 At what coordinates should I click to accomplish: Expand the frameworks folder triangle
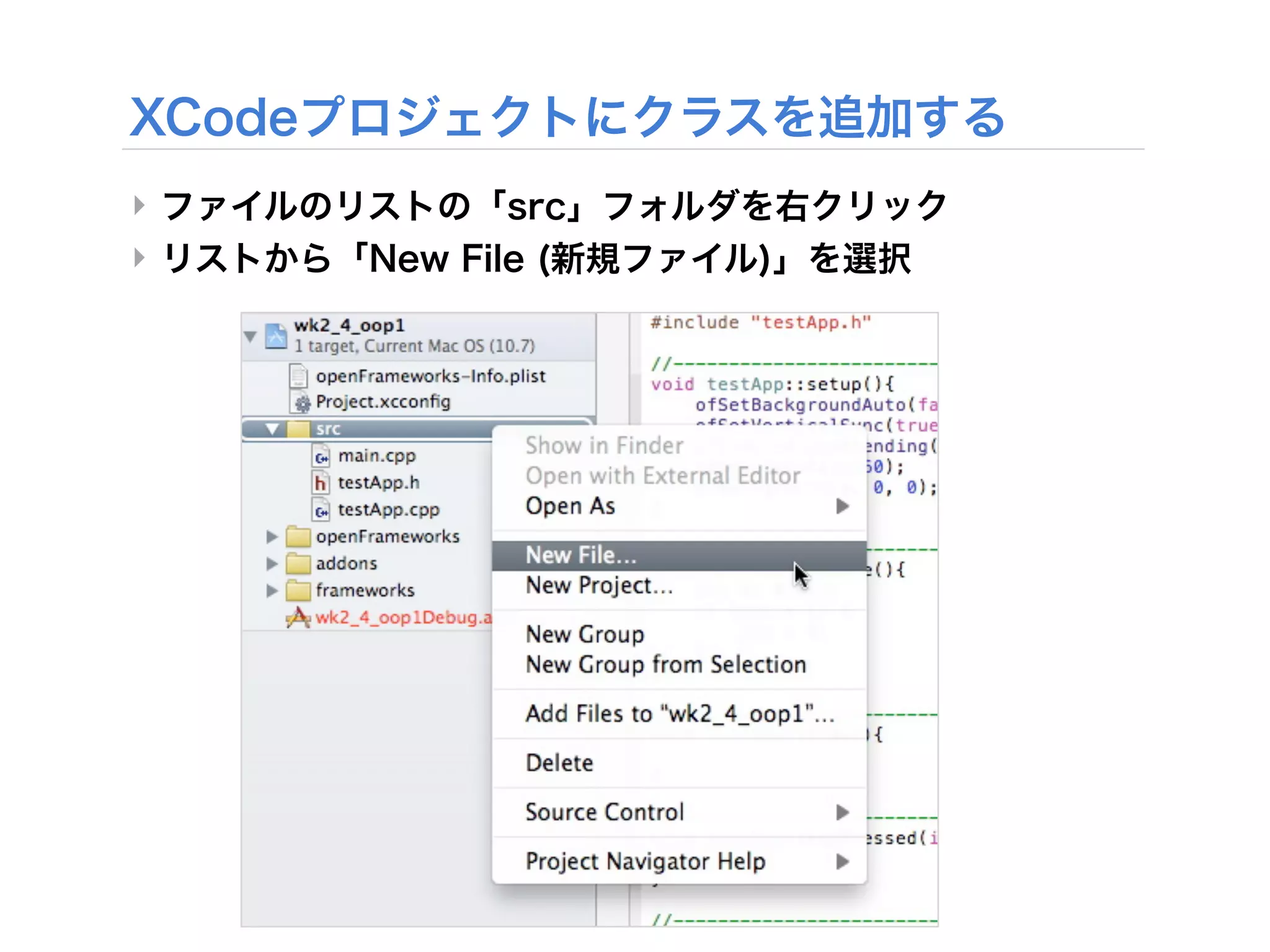click(x=272, y=591)
